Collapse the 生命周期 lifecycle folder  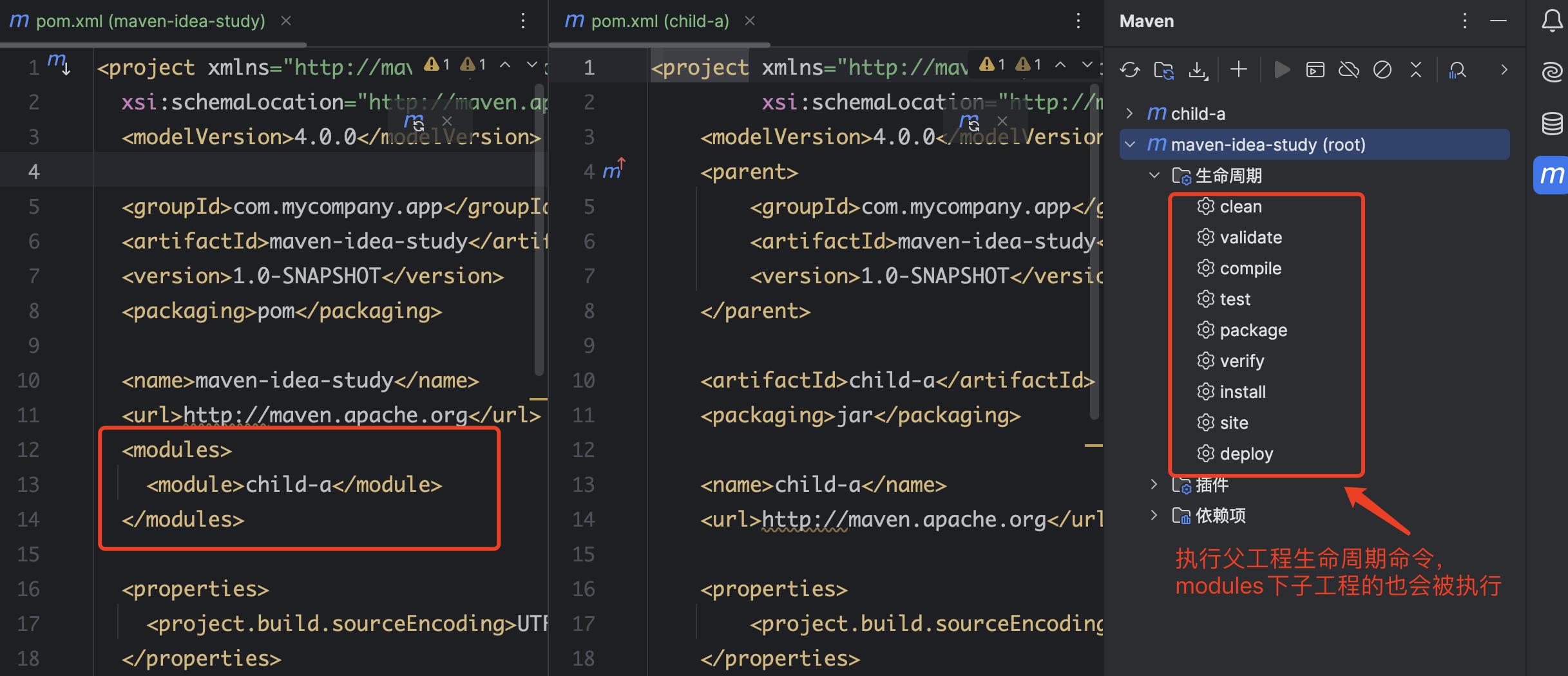(x=1154, y=175)
